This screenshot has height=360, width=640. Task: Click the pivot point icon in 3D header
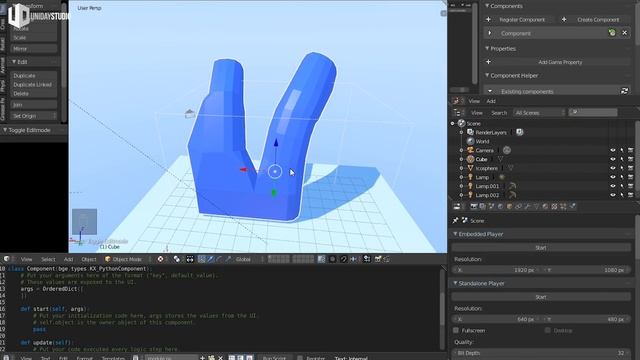177,259
